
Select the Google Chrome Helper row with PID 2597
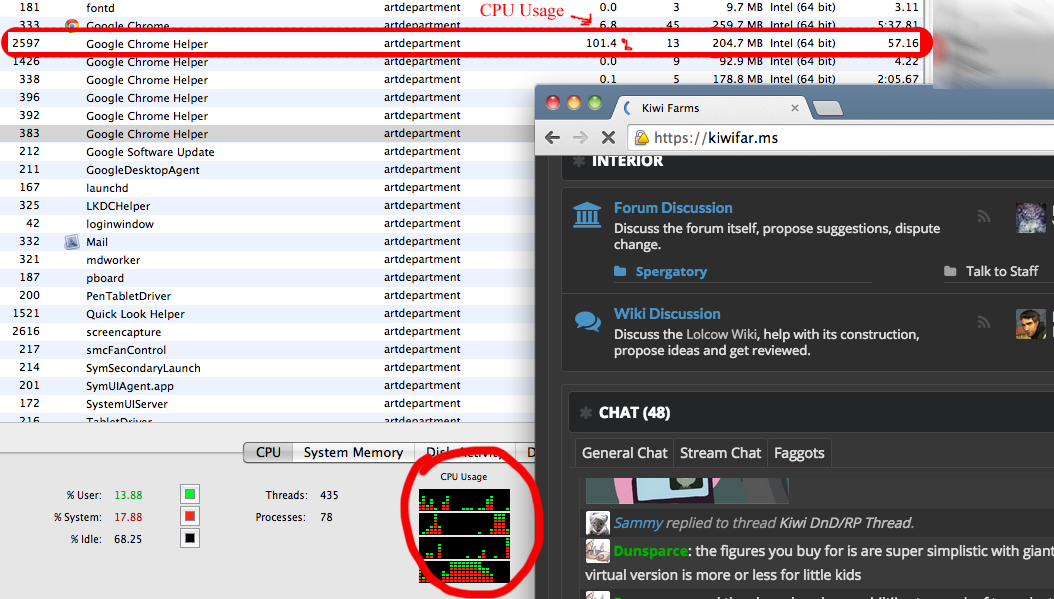click(465, 43)
